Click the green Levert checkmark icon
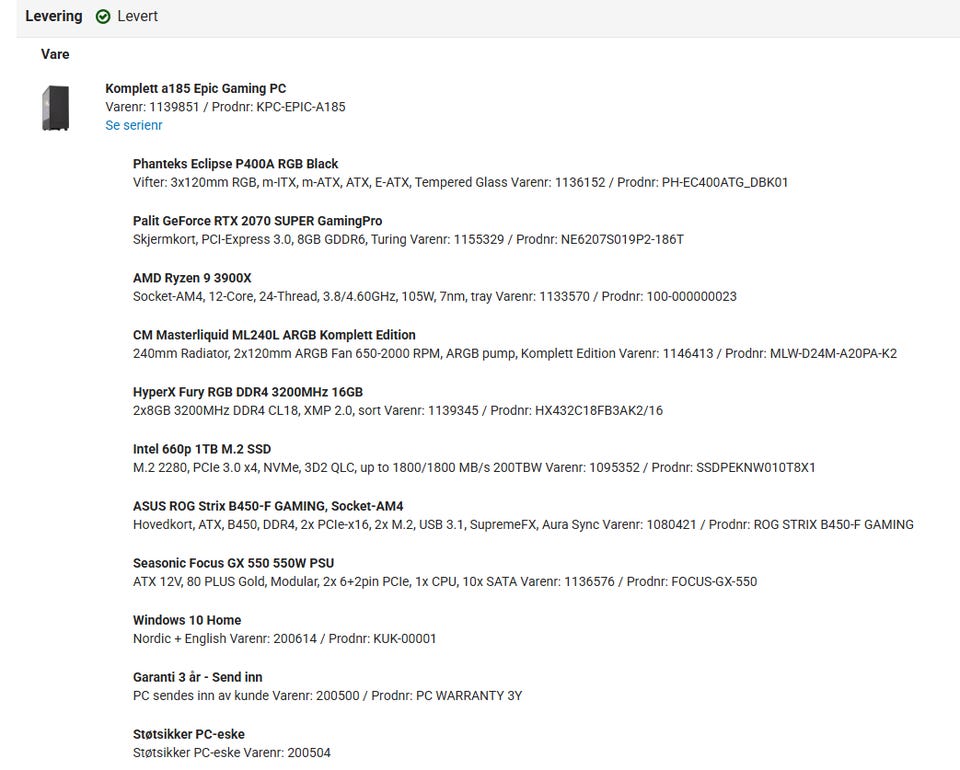The width and height of the screenshot is (960, 770). pyautogui.click(x=103, y=17)
